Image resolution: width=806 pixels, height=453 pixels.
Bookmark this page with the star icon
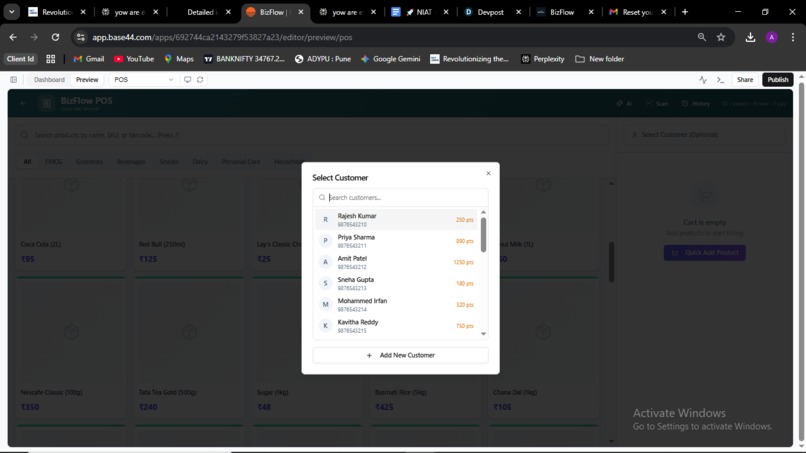tap(721, 37)
